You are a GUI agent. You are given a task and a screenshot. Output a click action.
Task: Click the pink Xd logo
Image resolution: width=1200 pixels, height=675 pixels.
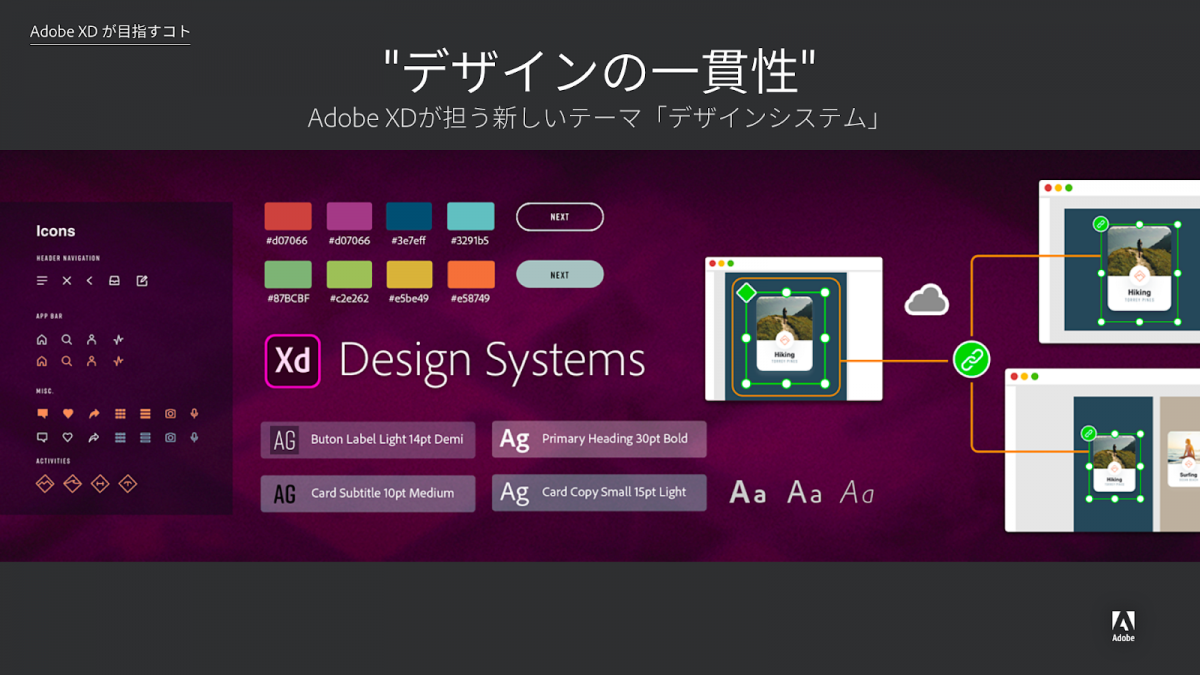tap(292, 360)
